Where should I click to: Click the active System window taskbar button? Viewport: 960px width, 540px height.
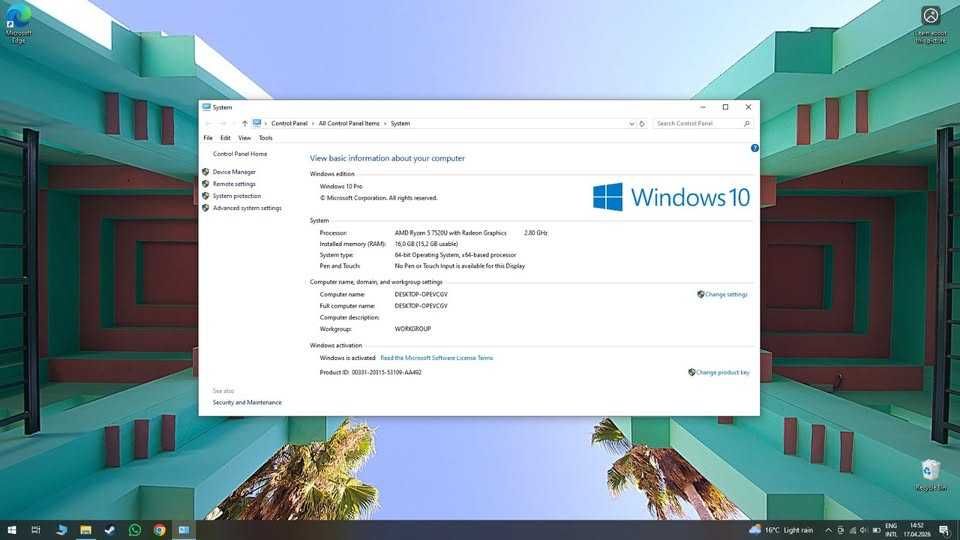click(x=184, y=530)
